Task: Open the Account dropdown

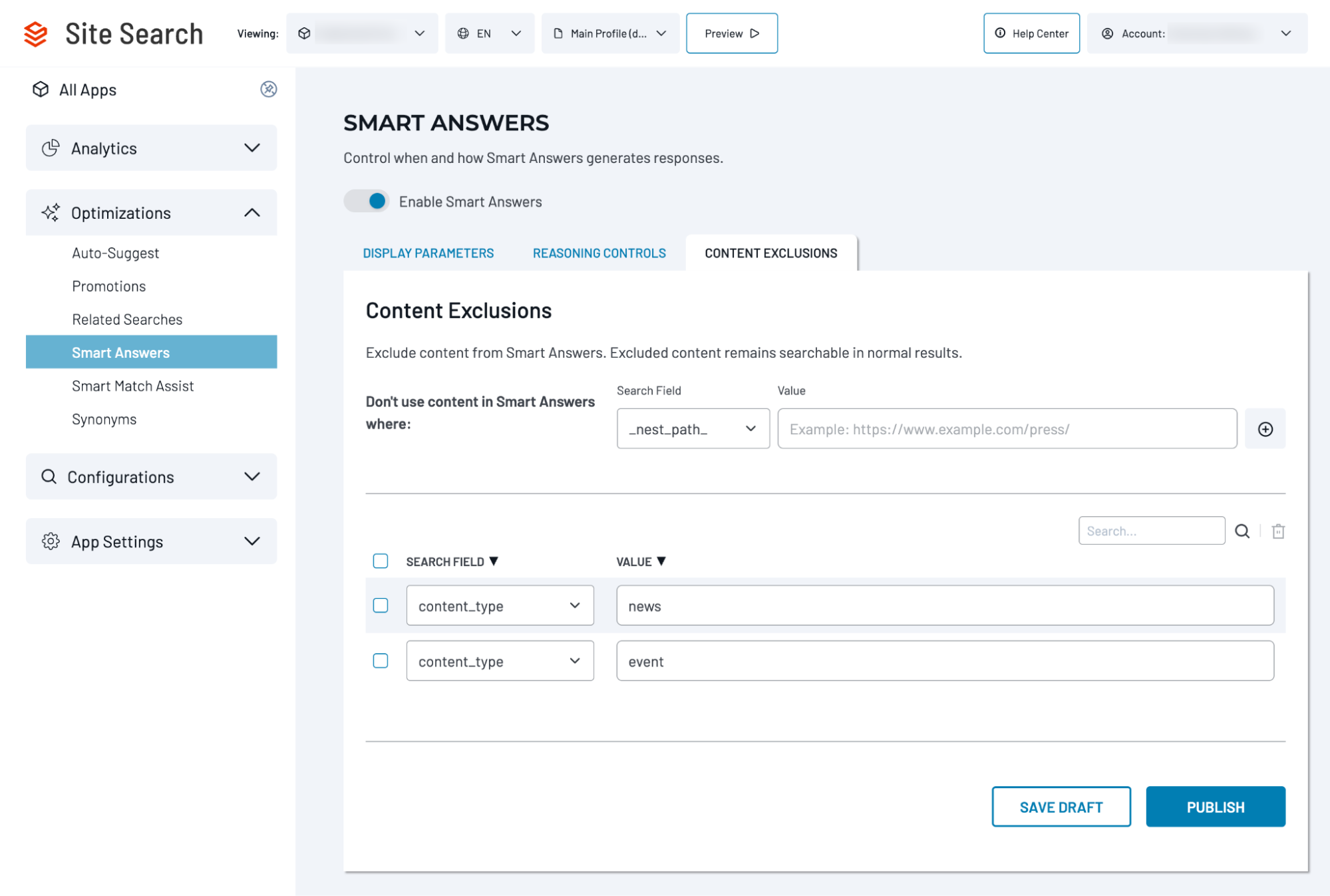Action: point(1197,33)
